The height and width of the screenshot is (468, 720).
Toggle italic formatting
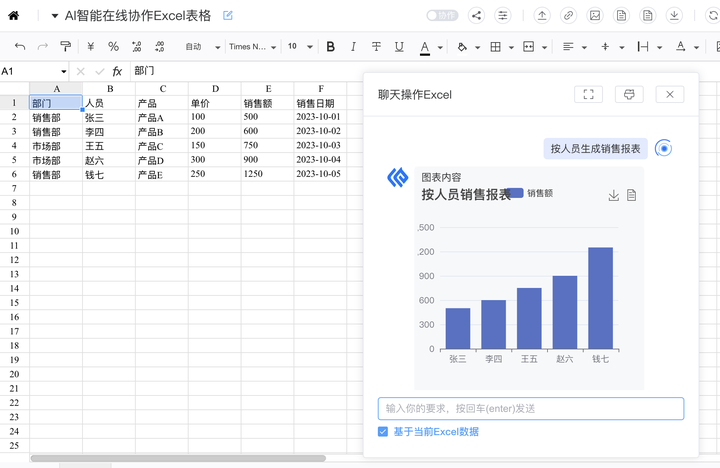tap(353, 46)
